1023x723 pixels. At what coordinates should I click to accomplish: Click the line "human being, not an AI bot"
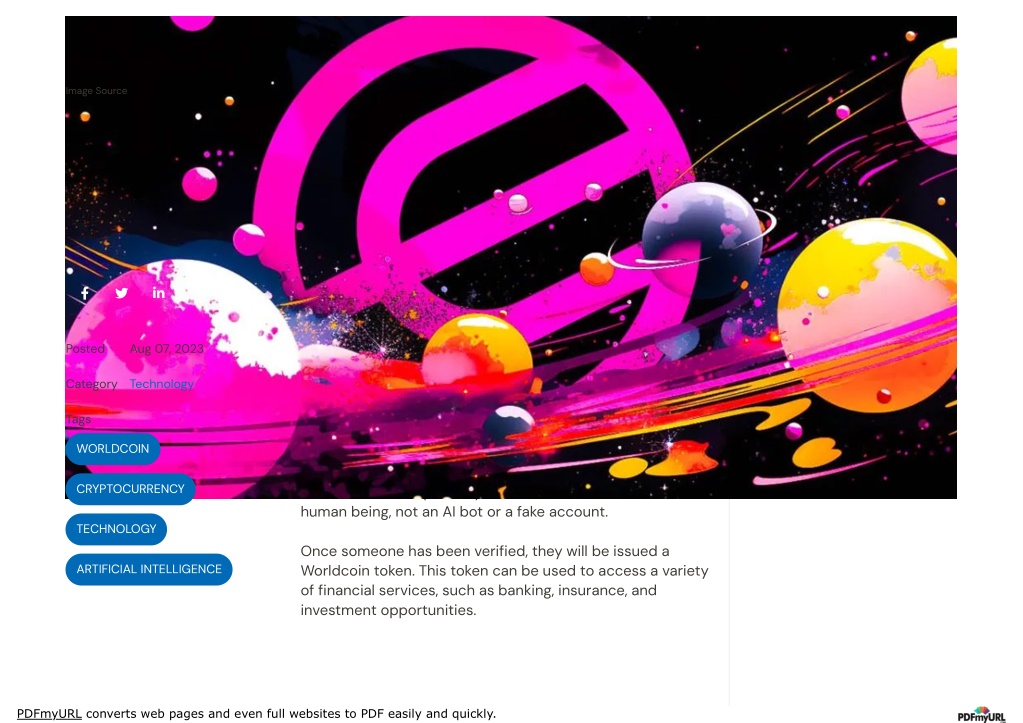[454, 512]
